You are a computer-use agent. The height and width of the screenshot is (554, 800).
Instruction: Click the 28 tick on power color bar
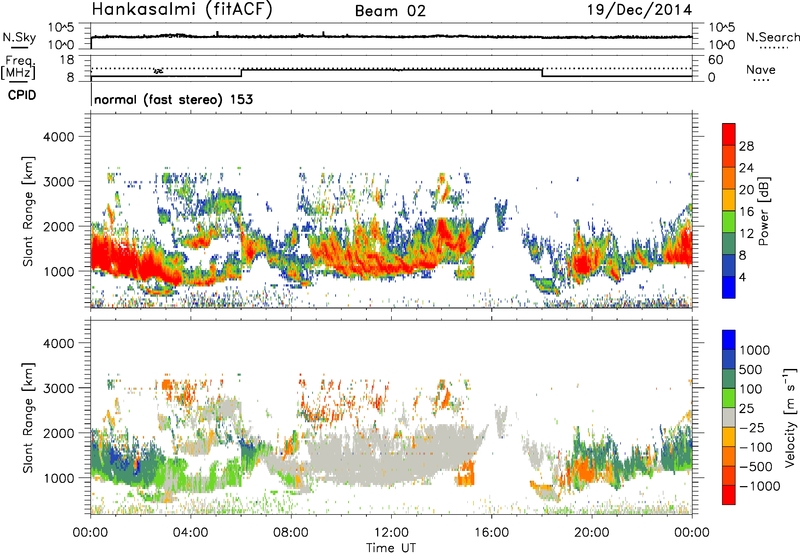pyautogui.click(x=746, y=146)
